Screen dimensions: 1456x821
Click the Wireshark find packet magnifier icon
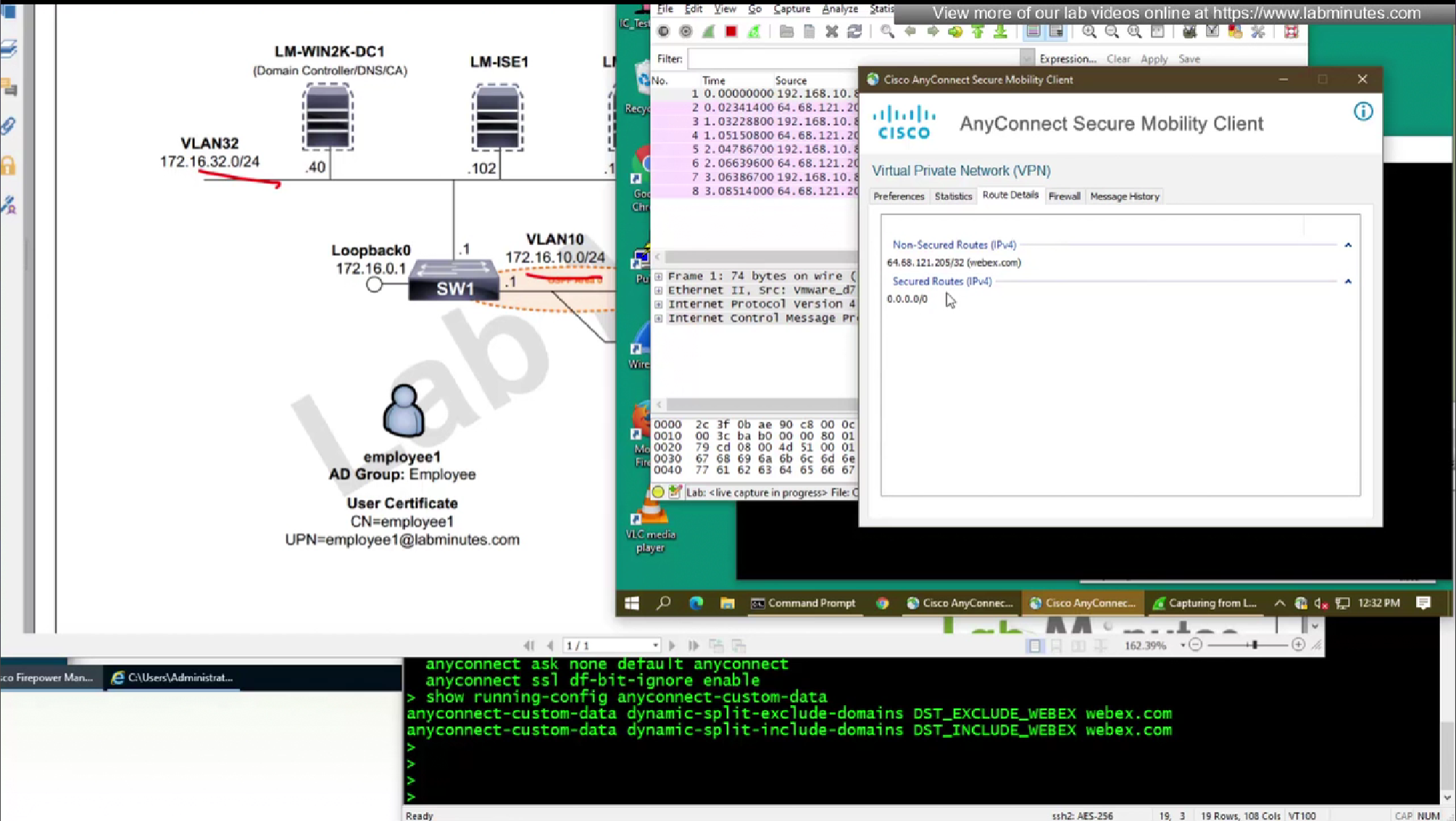[887, 32]
